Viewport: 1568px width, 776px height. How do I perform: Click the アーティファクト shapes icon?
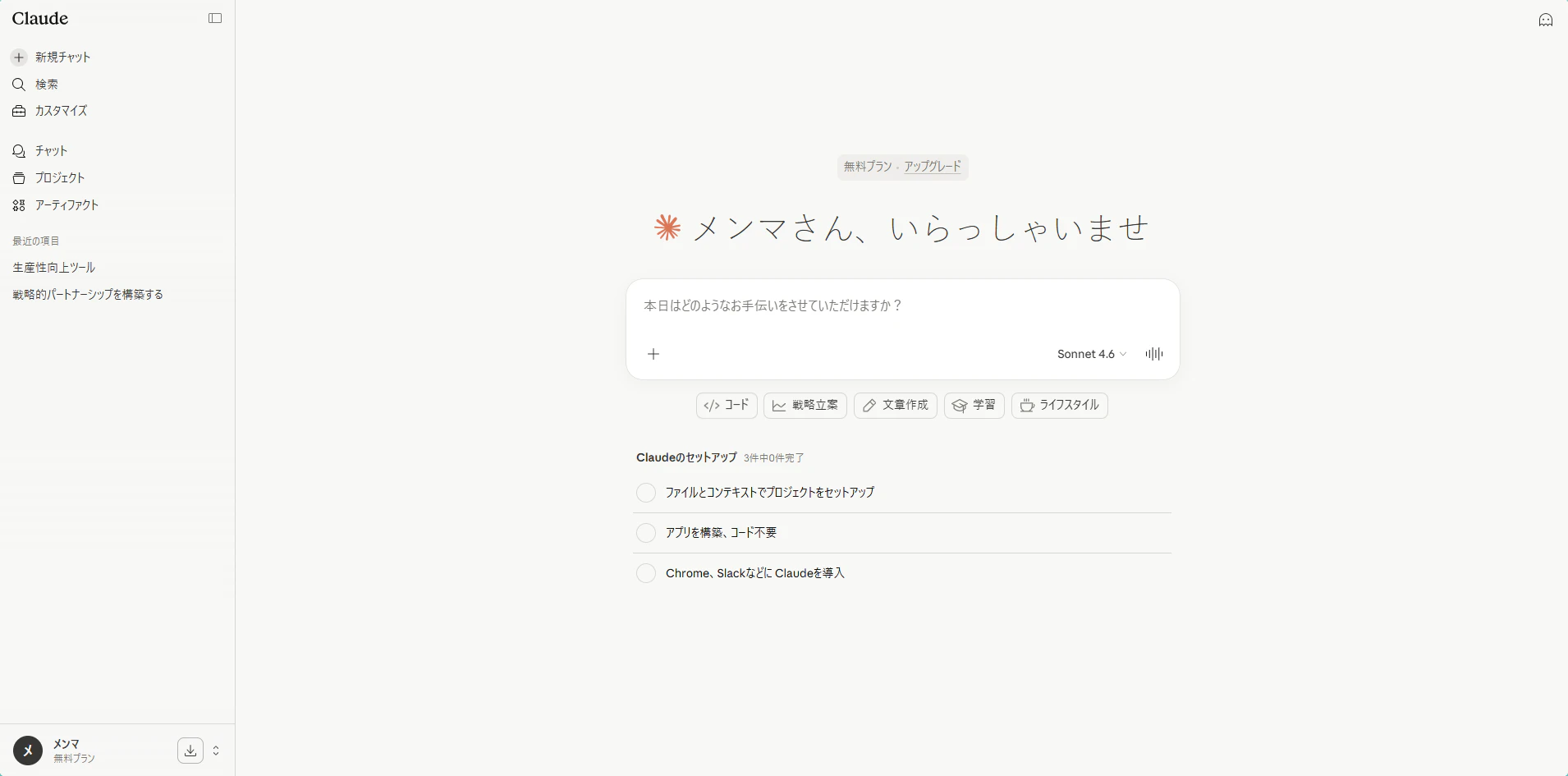pyautogui.click(x=19, y=205)
